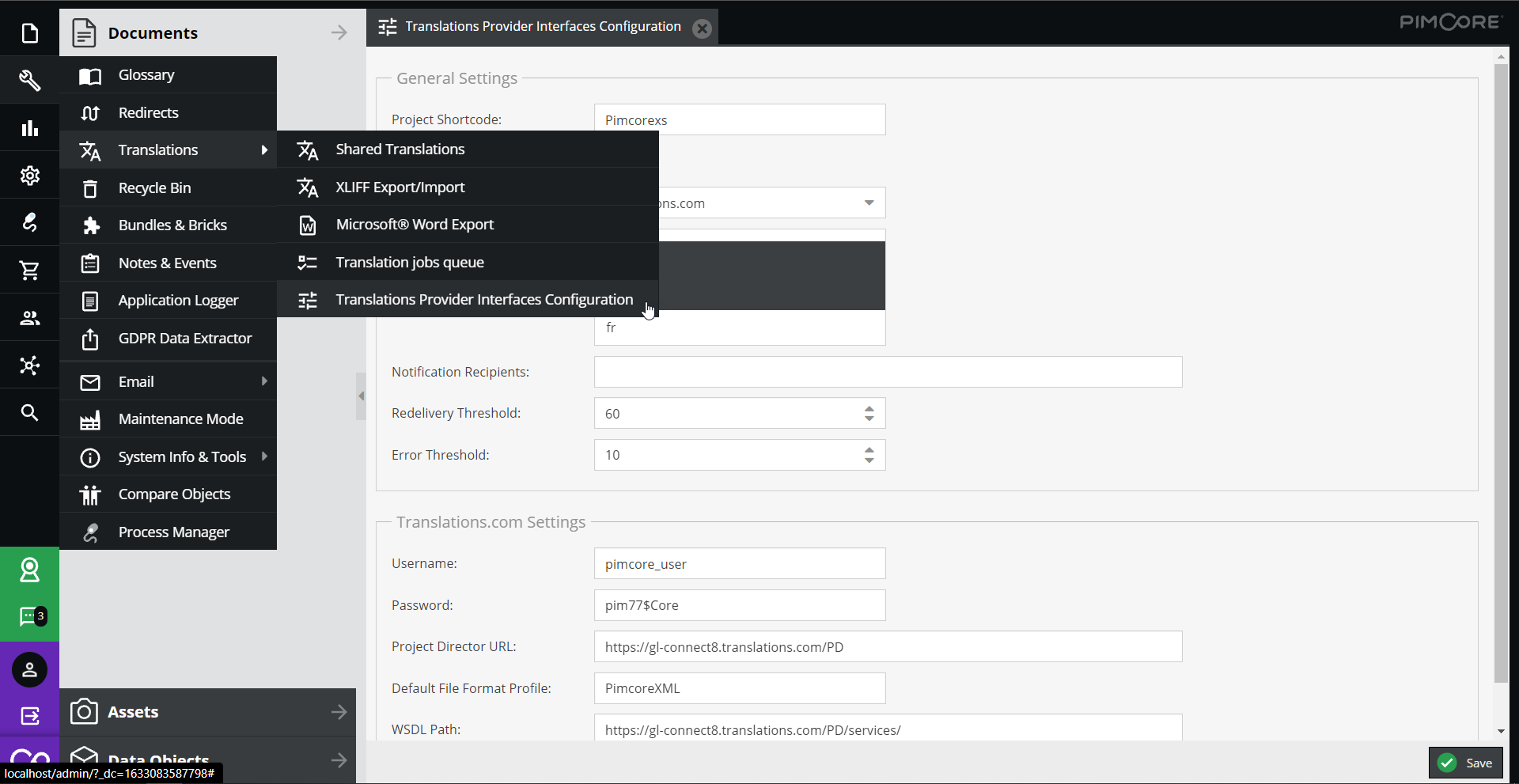Click the Maintenance Mode factory icon
The image size is (1519, 784).
[x=90, y=420]
